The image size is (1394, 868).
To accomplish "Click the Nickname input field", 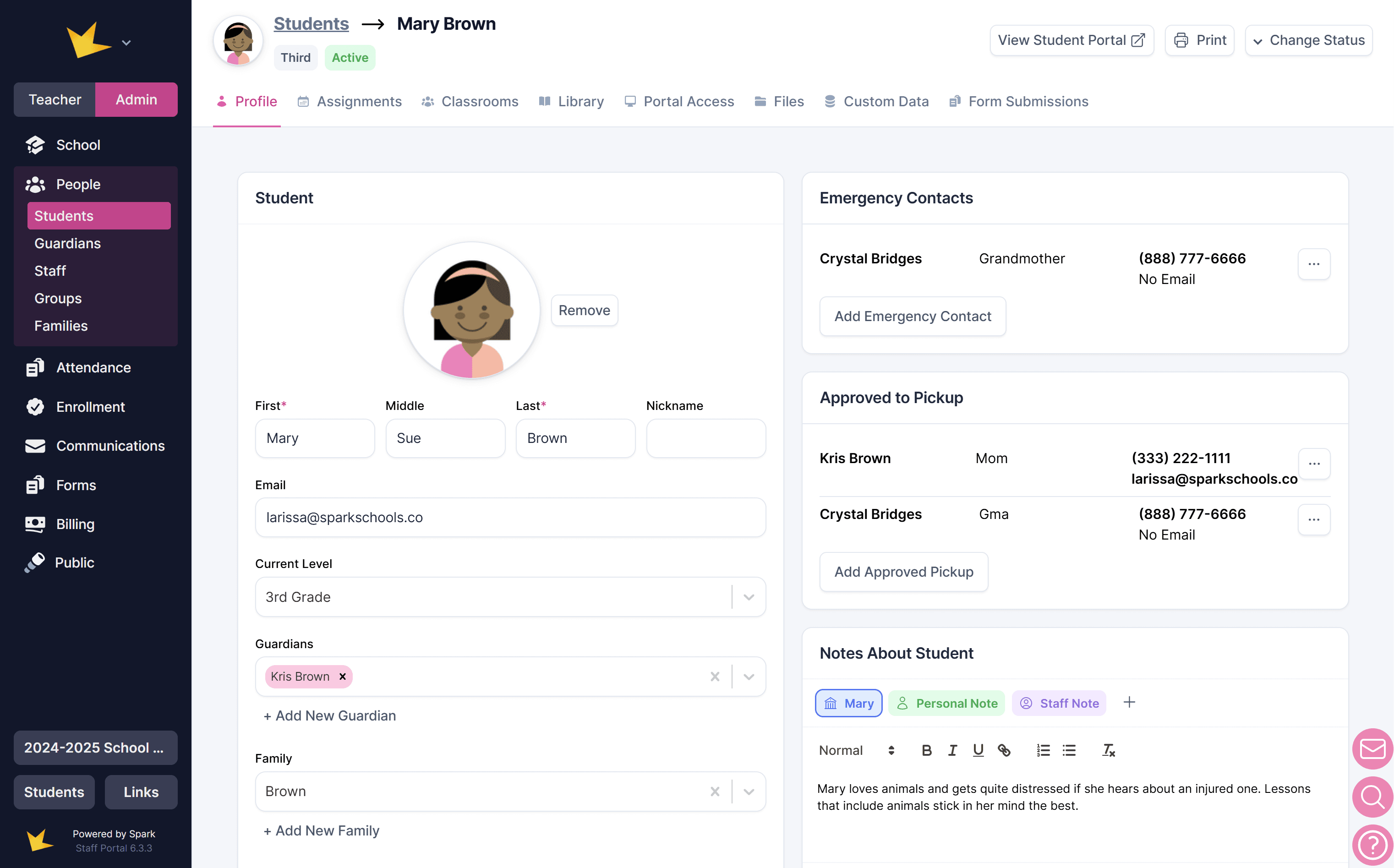I will pos(705,438).
